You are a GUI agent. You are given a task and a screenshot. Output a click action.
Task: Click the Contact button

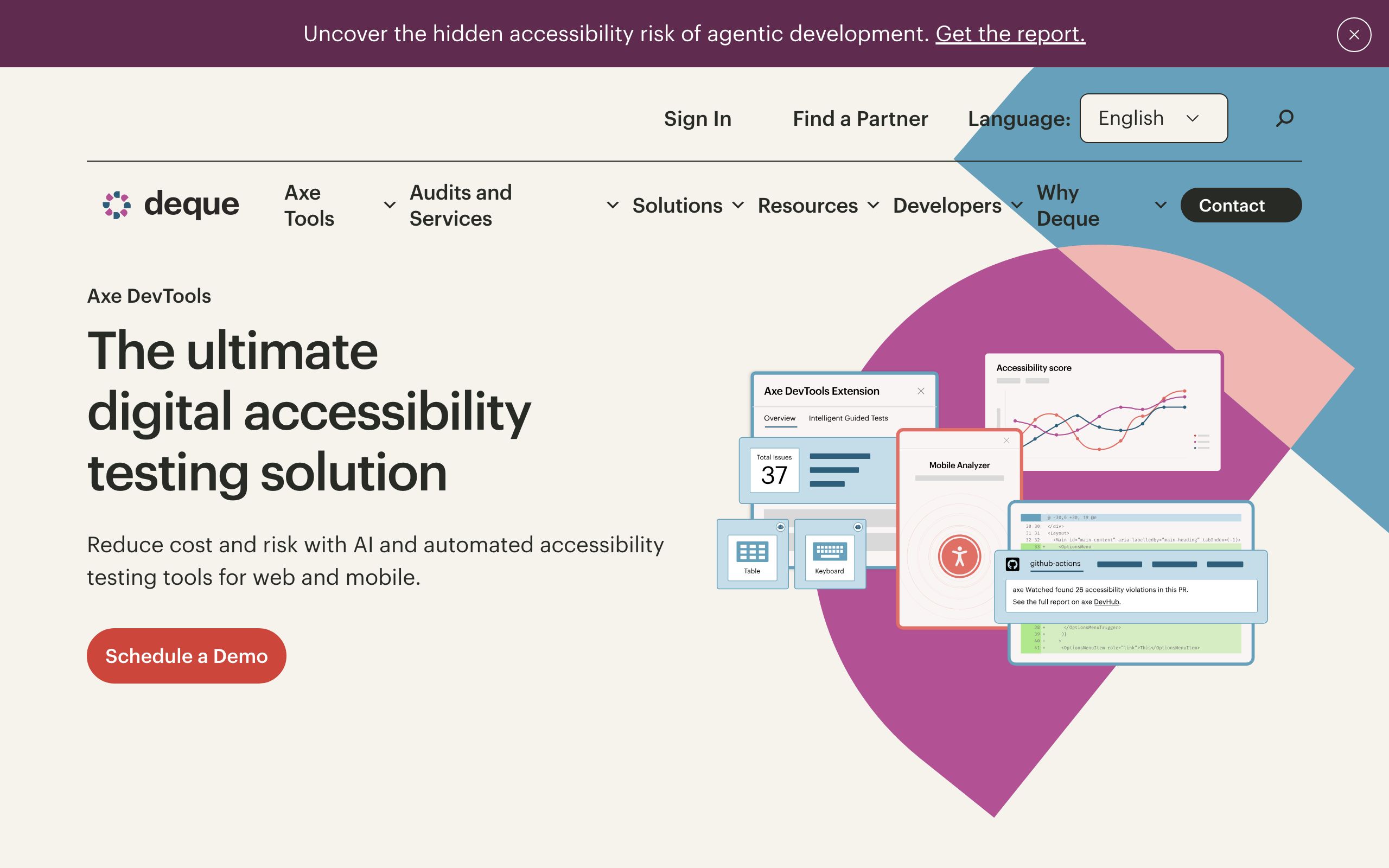(1241, 205)
